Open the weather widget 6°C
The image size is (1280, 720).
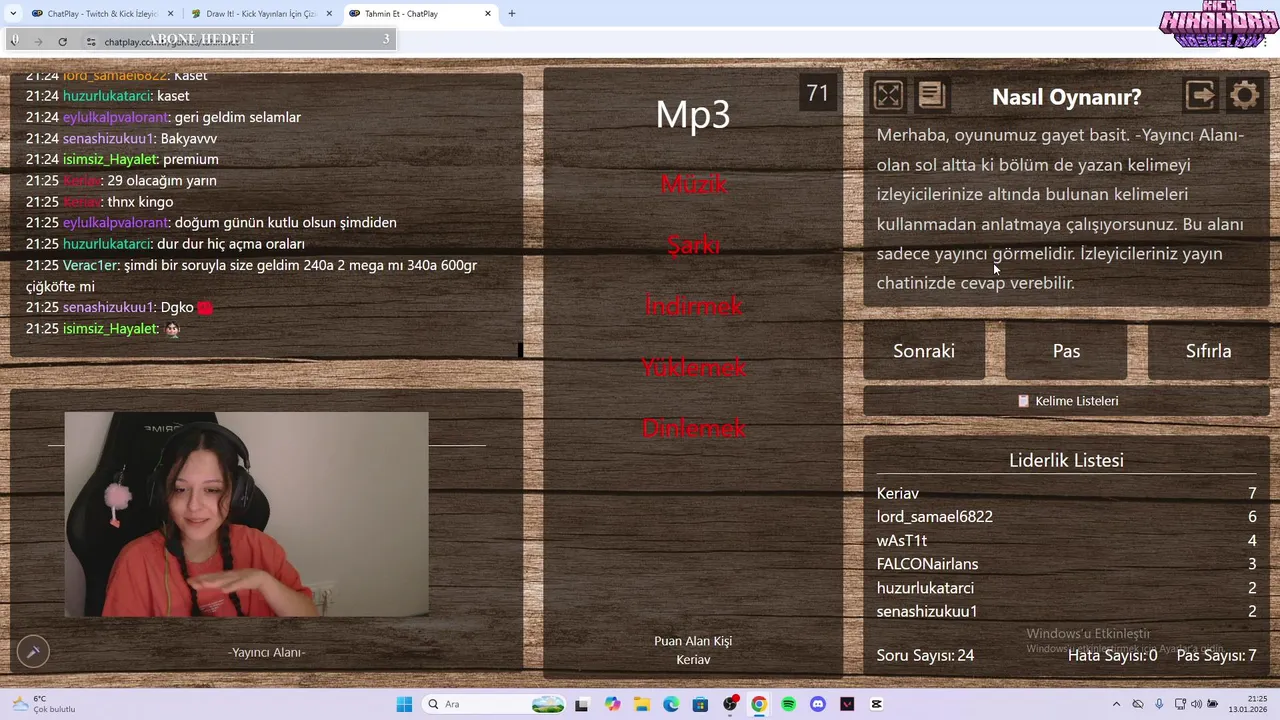pos(42,704)
